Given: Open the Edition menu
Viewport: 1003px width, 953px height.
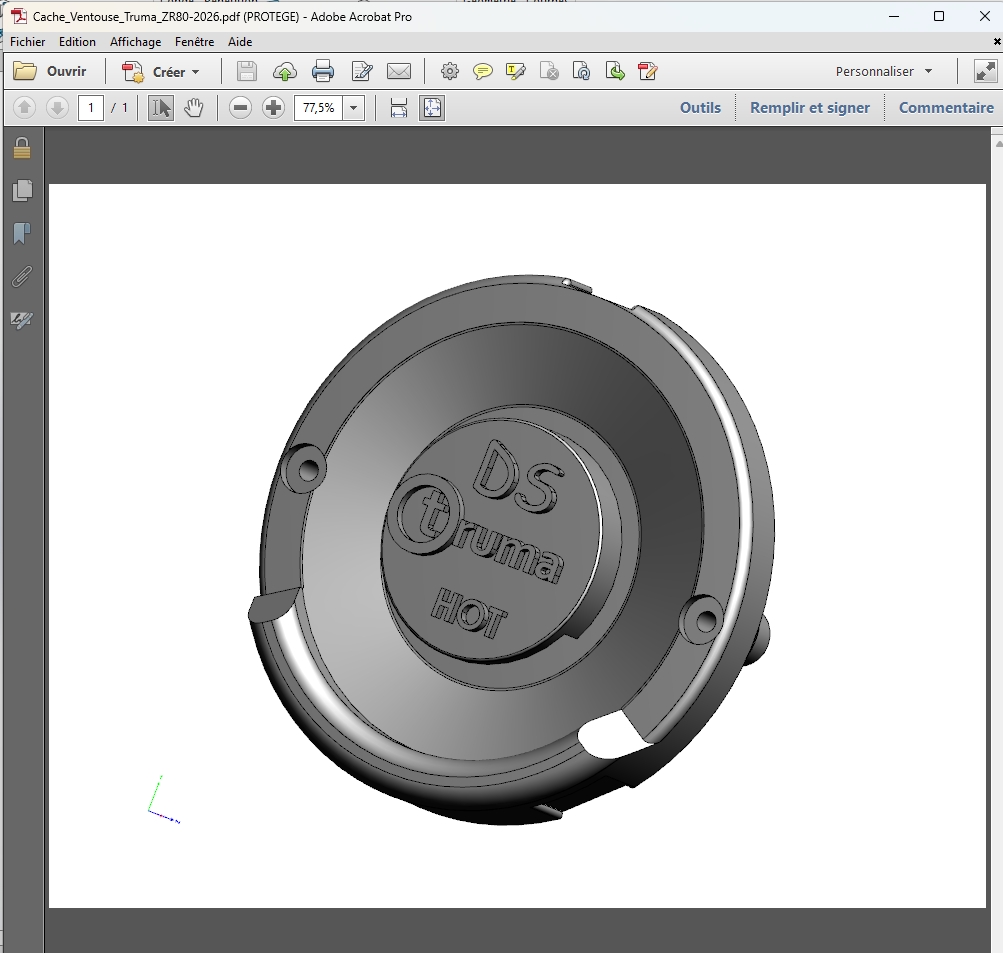Looking at the screenshot, I should pos(77,42).
